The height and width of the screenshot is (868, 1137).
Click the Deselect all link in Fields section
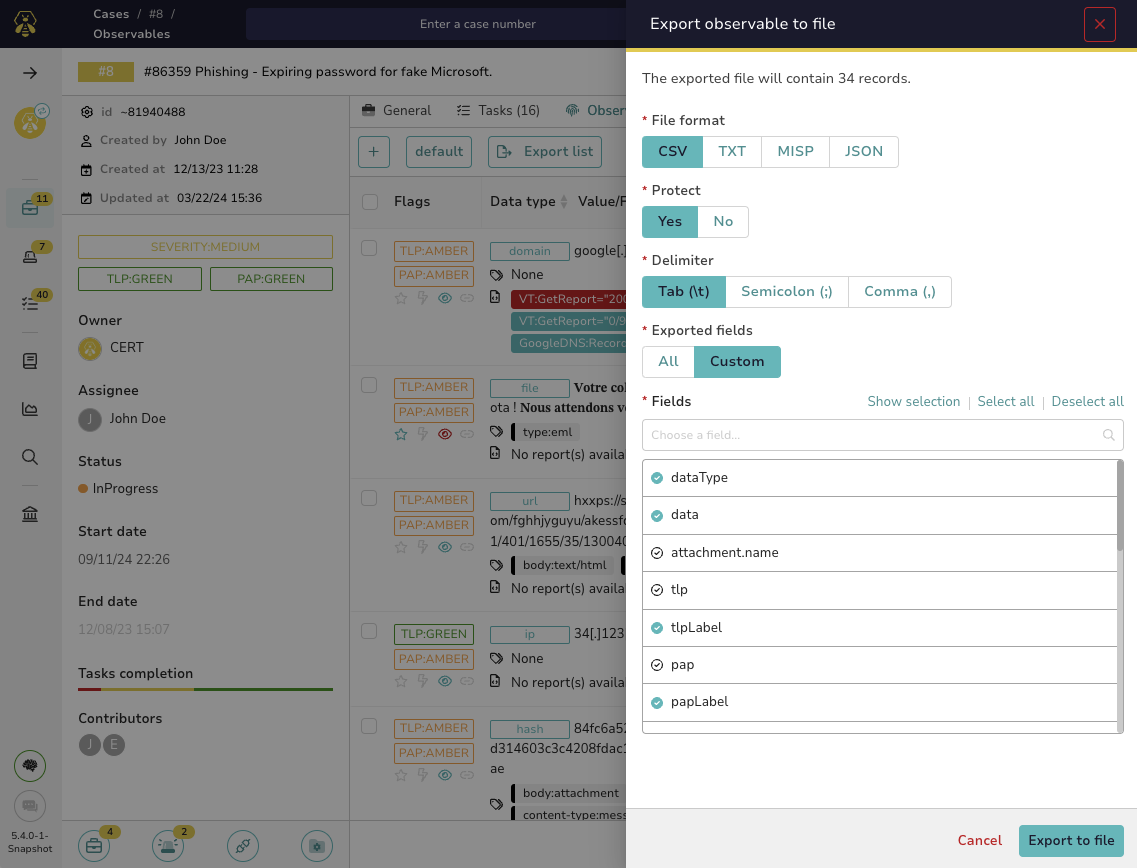[x=1087, y=401]
